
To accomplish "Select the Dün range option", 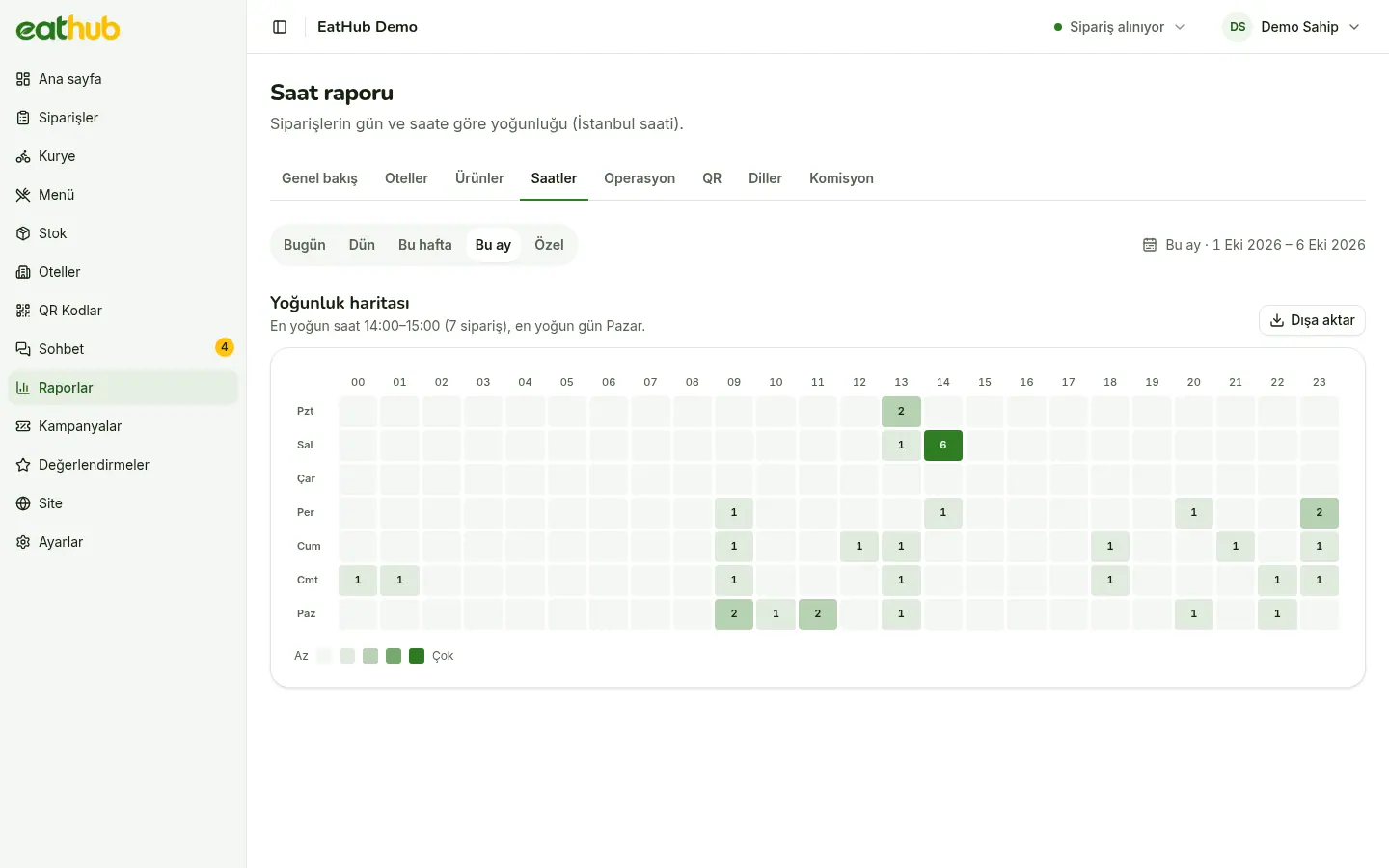I will (362, 245).
